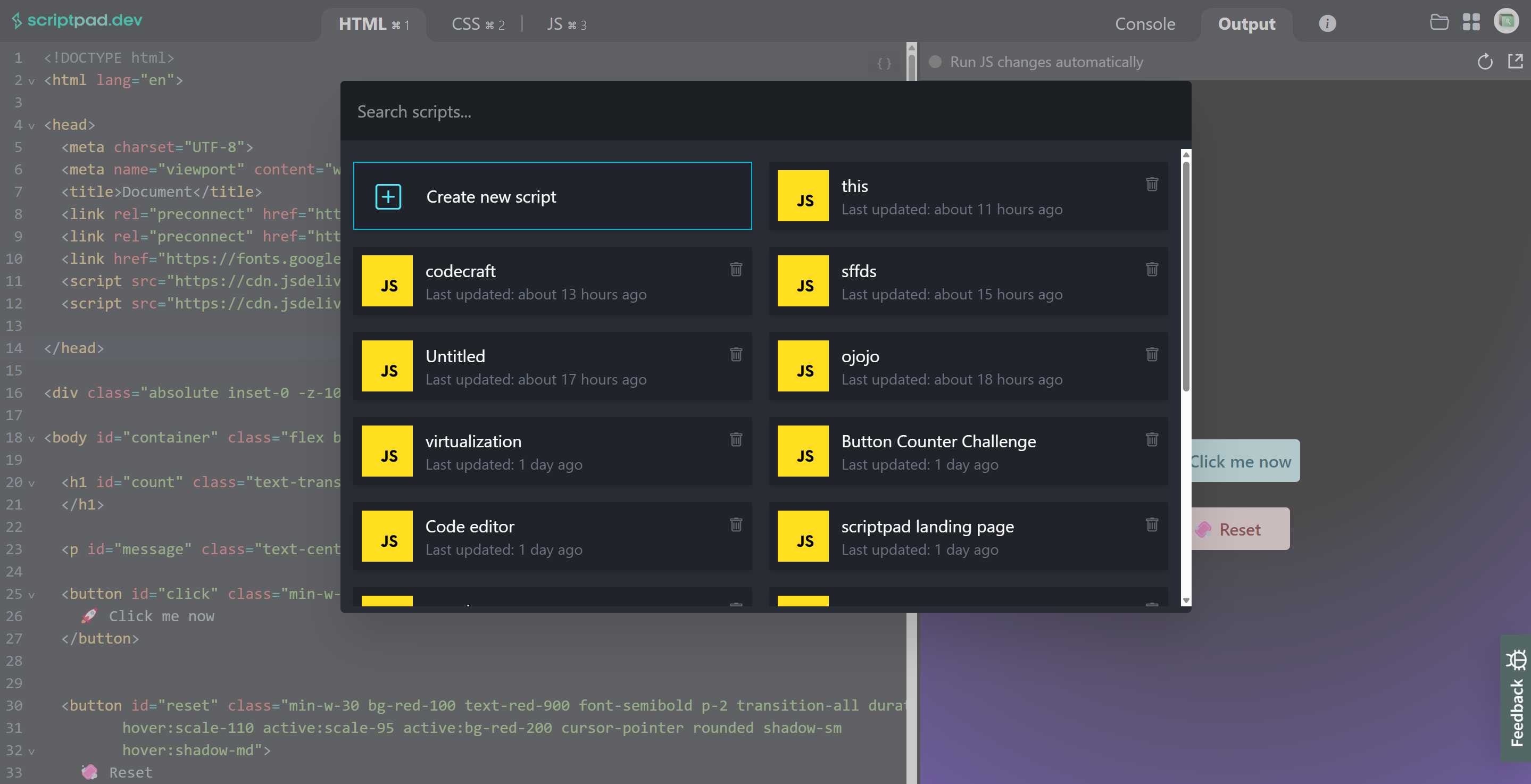Delete the Code editor script via trash icon
The height and width of the screenshot is (784, 1531).
point(736,524)
